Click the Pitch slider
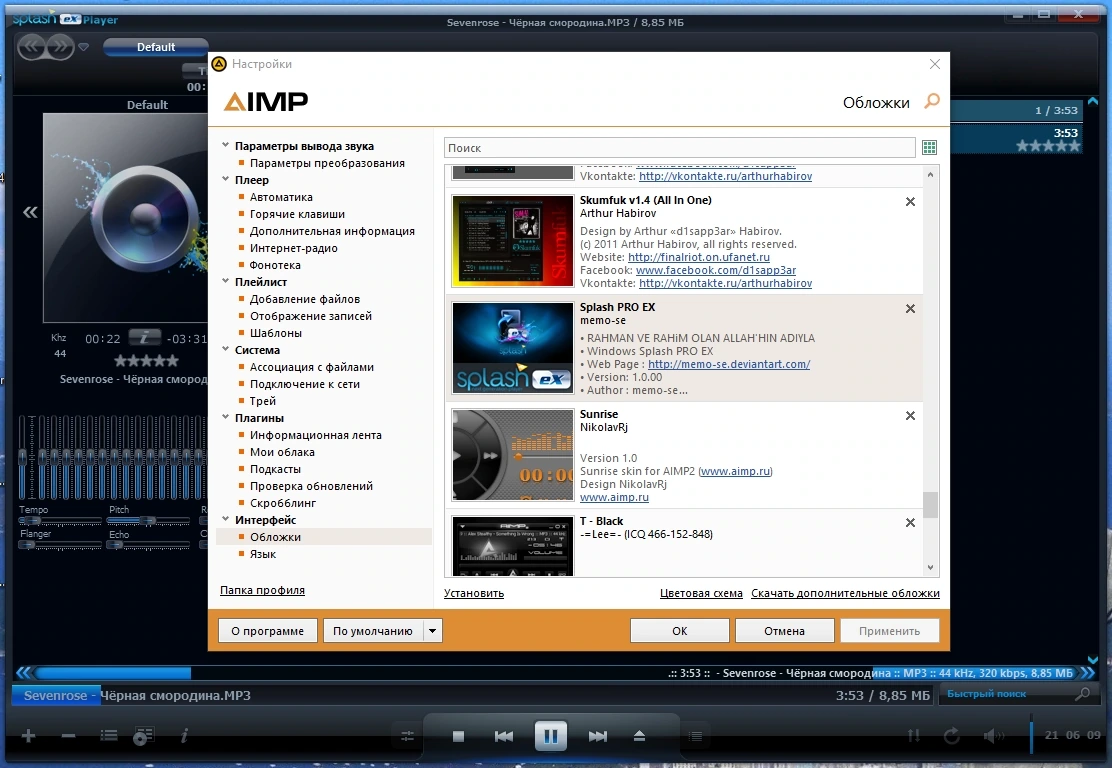This screenshot has width=1112, height=768. point(149,521)
